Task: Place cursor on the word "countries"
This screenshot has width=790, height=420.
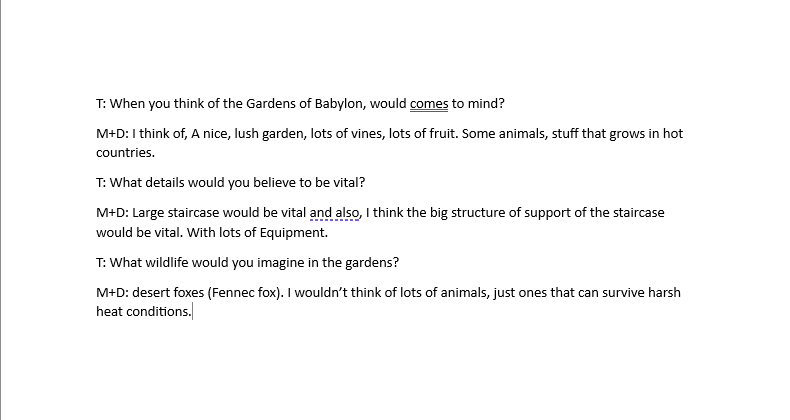Action: pos(124,153)
